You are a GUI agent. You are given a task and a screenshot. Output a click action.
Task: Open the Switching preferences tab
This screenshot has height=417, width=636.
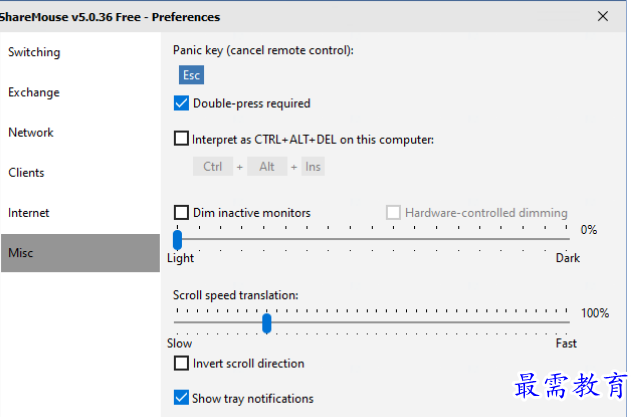[35, 52]
